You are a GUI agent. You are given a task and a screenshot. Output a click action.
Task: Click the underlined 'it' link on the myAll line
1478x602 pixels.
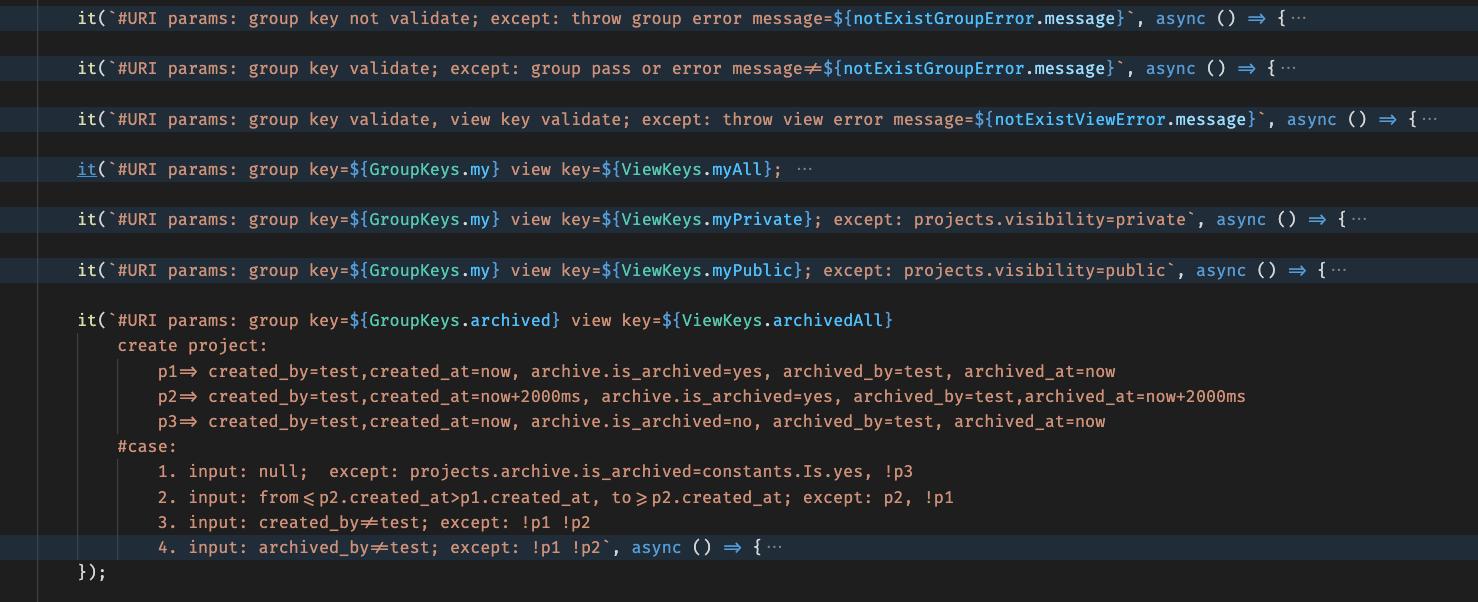[88, 169]
